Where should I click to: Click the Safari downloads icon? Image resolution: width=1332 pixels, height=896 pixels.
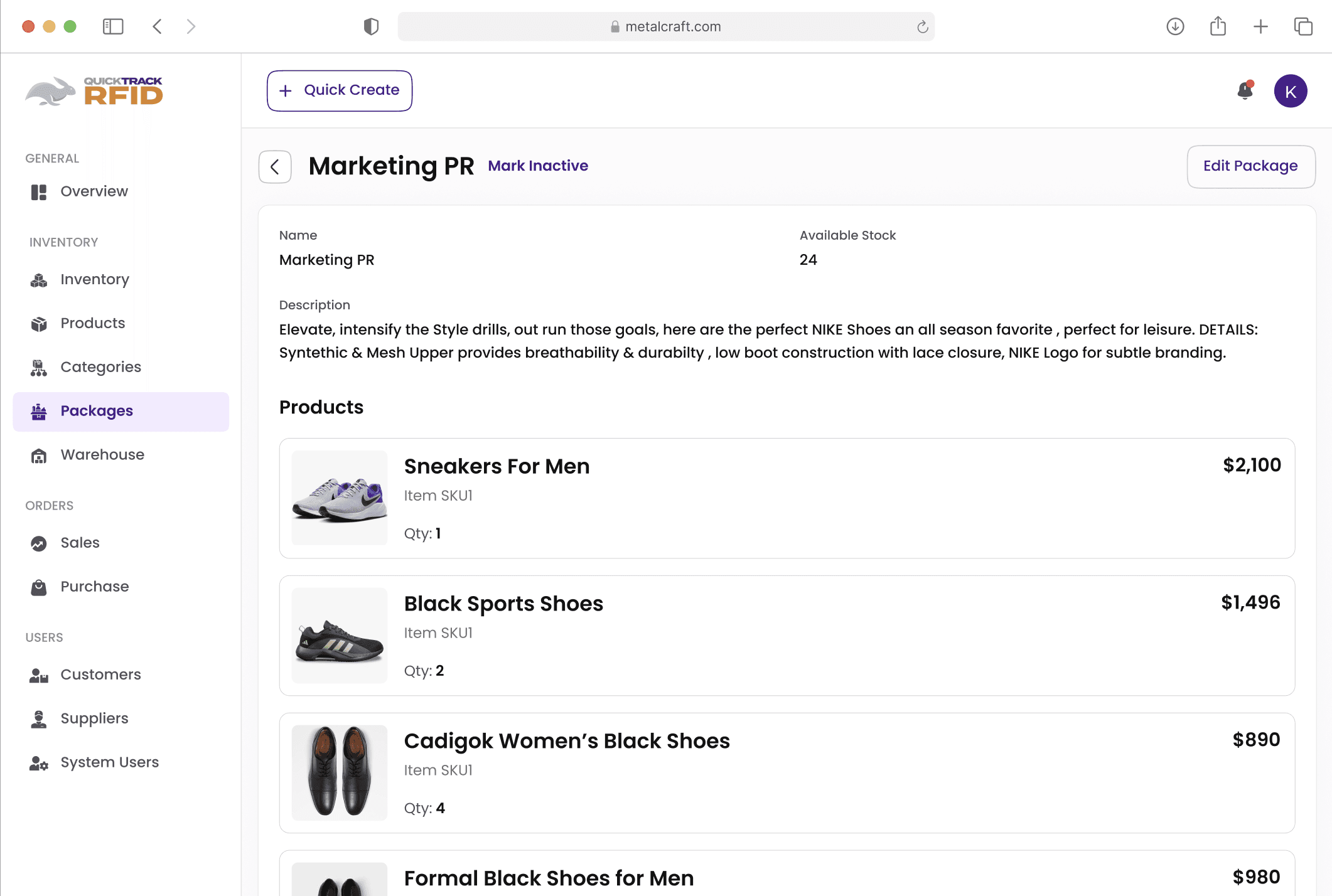pyautogui.click(x=1175, y=26)
